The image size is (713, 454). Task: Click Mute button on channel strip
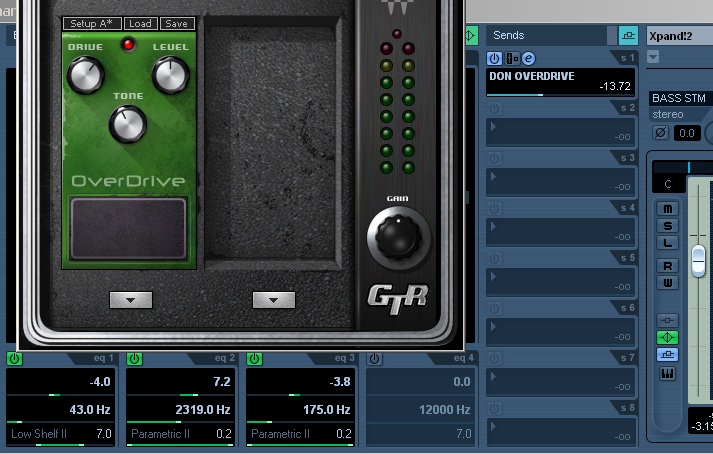pos(668,208)
